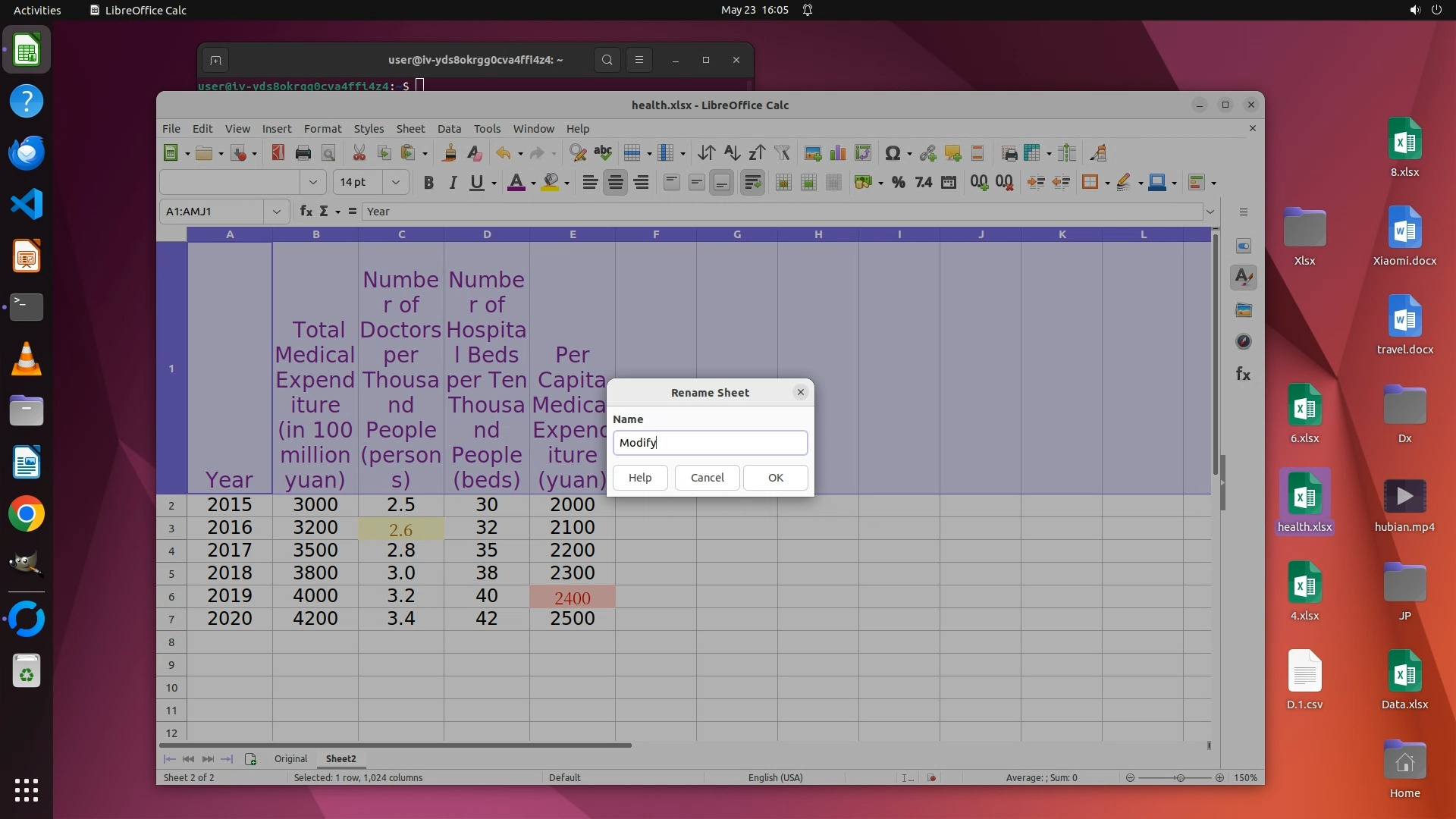Click the Print icon in toolbar
1456x819 pixels.
303,153
